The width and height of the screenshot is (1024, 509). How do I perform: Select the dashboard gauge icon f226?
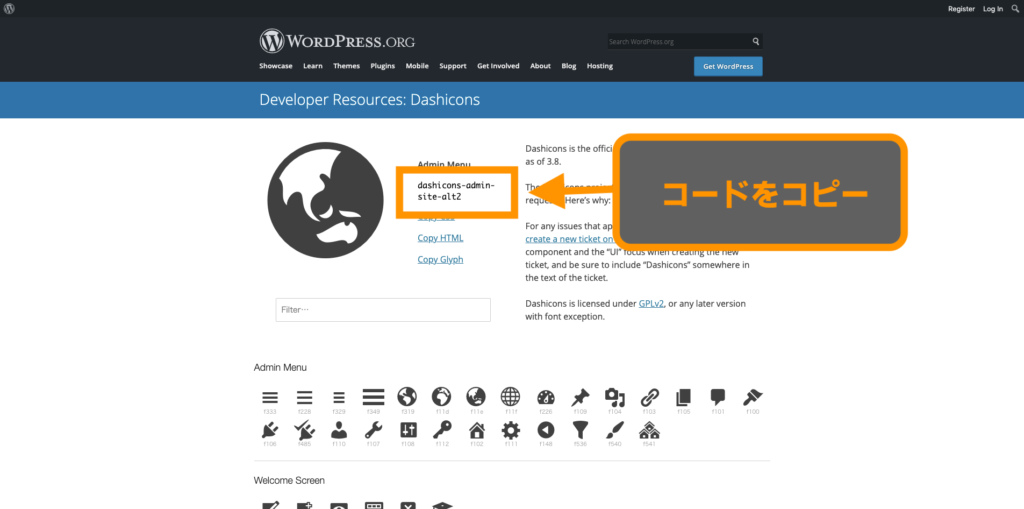click(545, 397)
